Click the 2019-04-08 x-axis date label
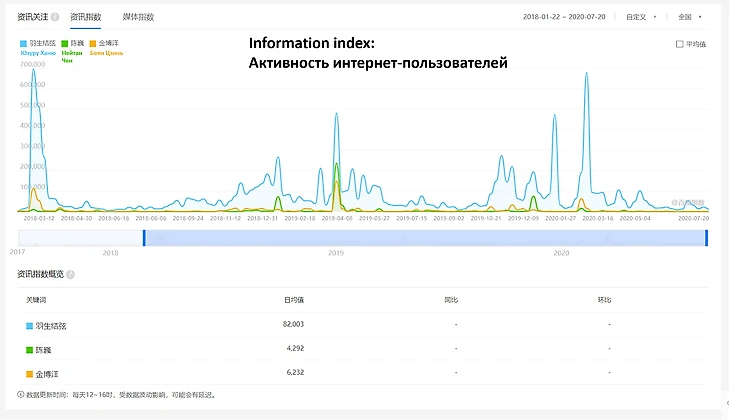This screenshot has width=730, height=420. point(337,218)
